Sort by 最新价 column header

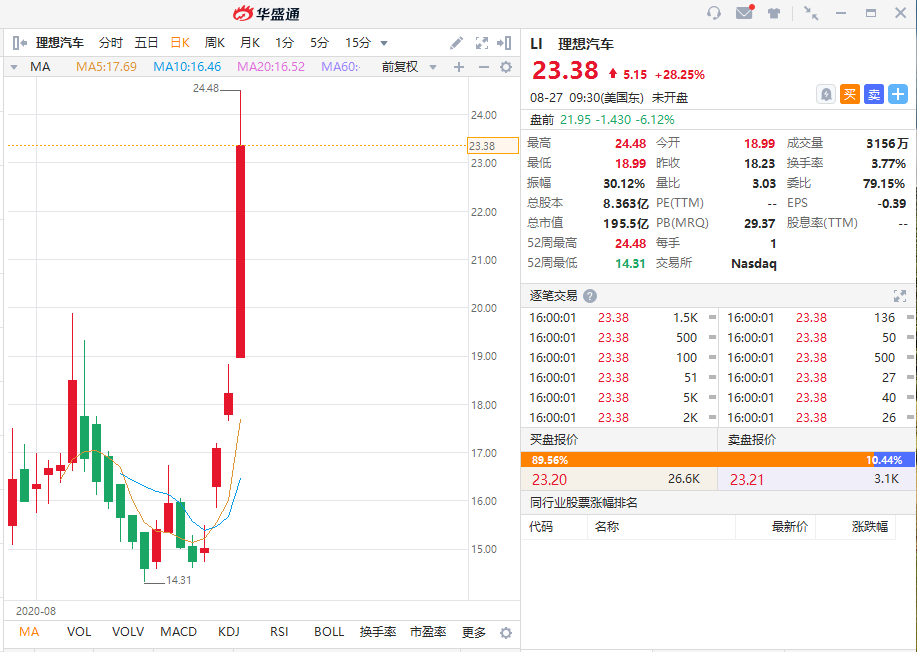790,527
